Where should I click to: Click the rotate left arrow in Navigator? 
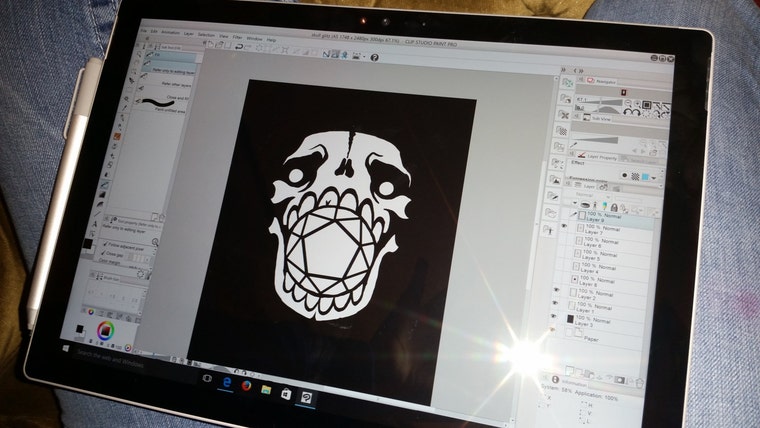click(627, 112)
